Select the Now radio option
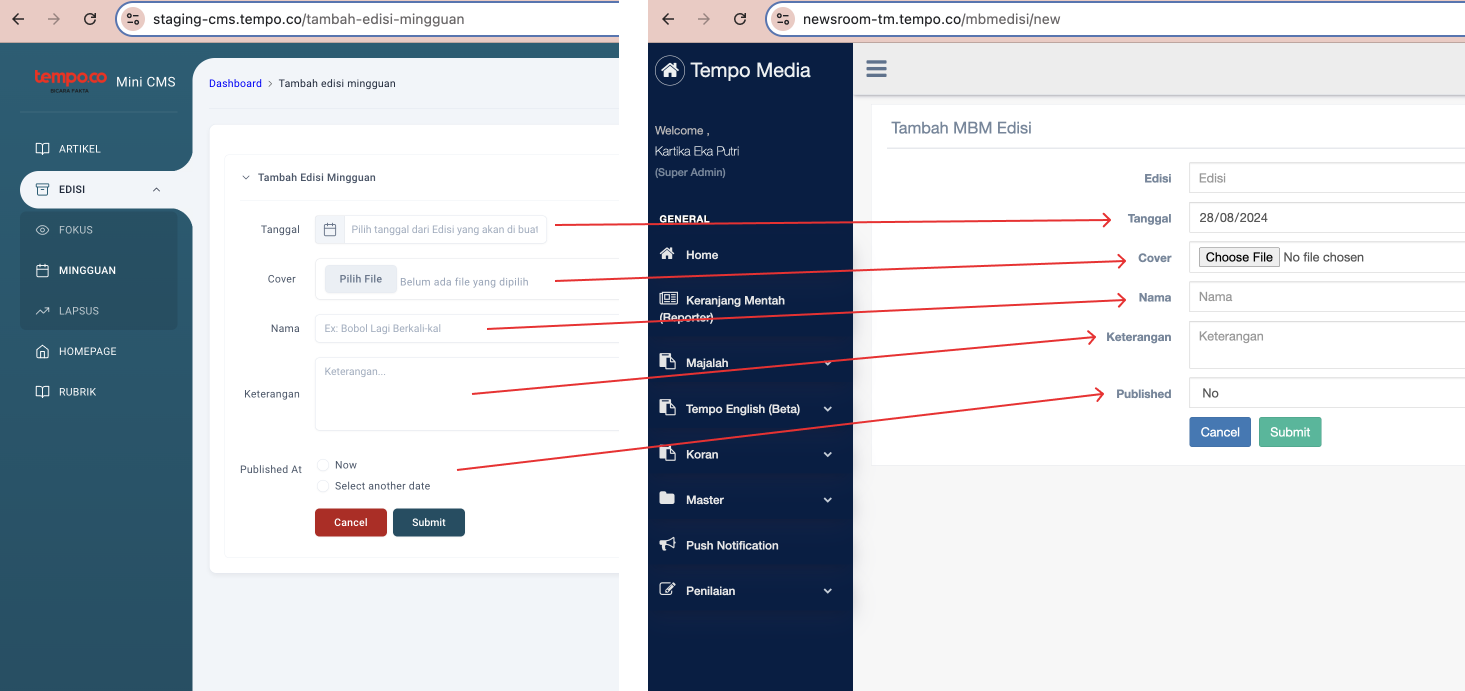The width and height of the screenshot is (1465, 691). (x=323, y=465)
